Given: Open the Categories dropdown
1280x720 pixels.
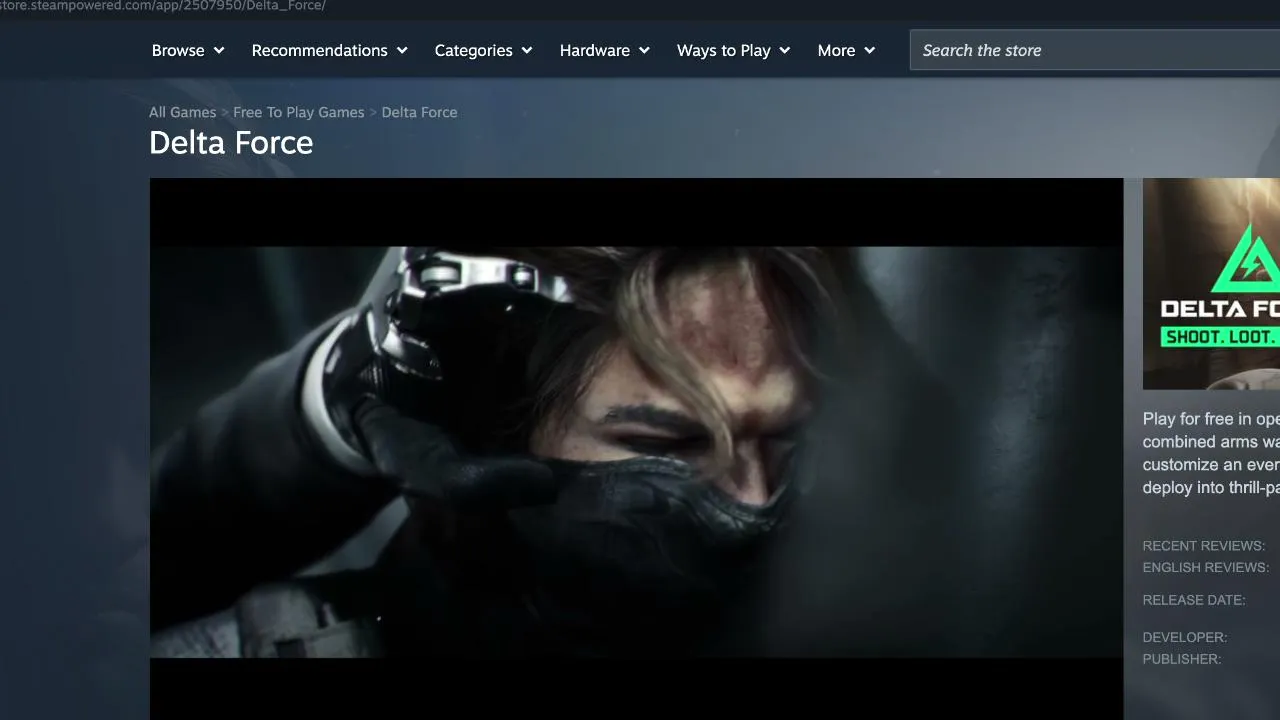Looking at the screenshot, I should tap(484, 50).
